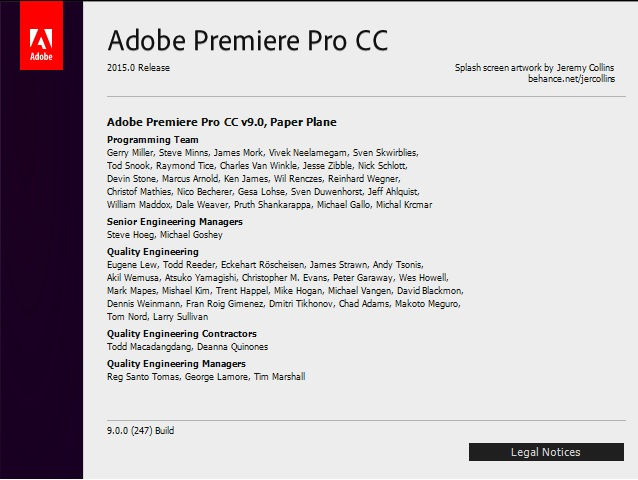This screenshot has width=638, height=480.
Task: Select the Senior Engineering Managers heading
Action: tap(174, 221)
